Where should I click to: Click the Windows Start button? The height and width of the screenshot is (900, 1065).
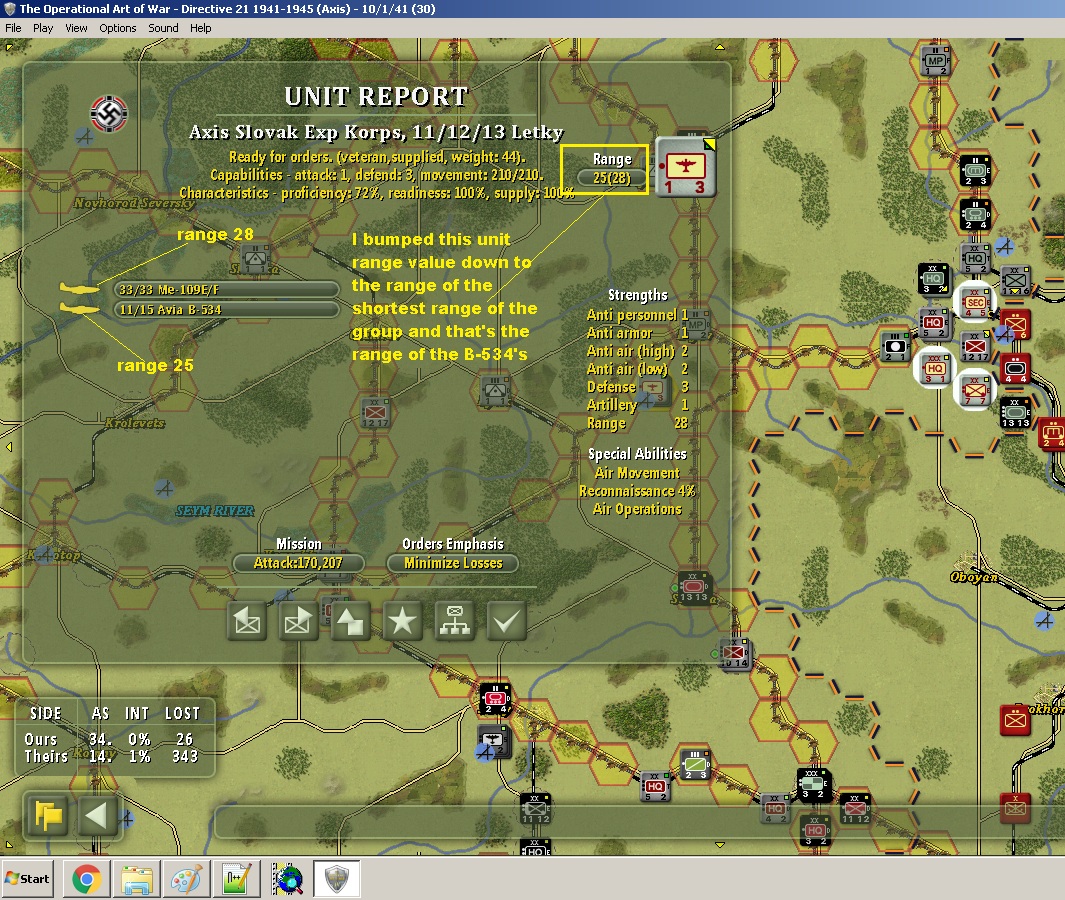pos(27,879)
